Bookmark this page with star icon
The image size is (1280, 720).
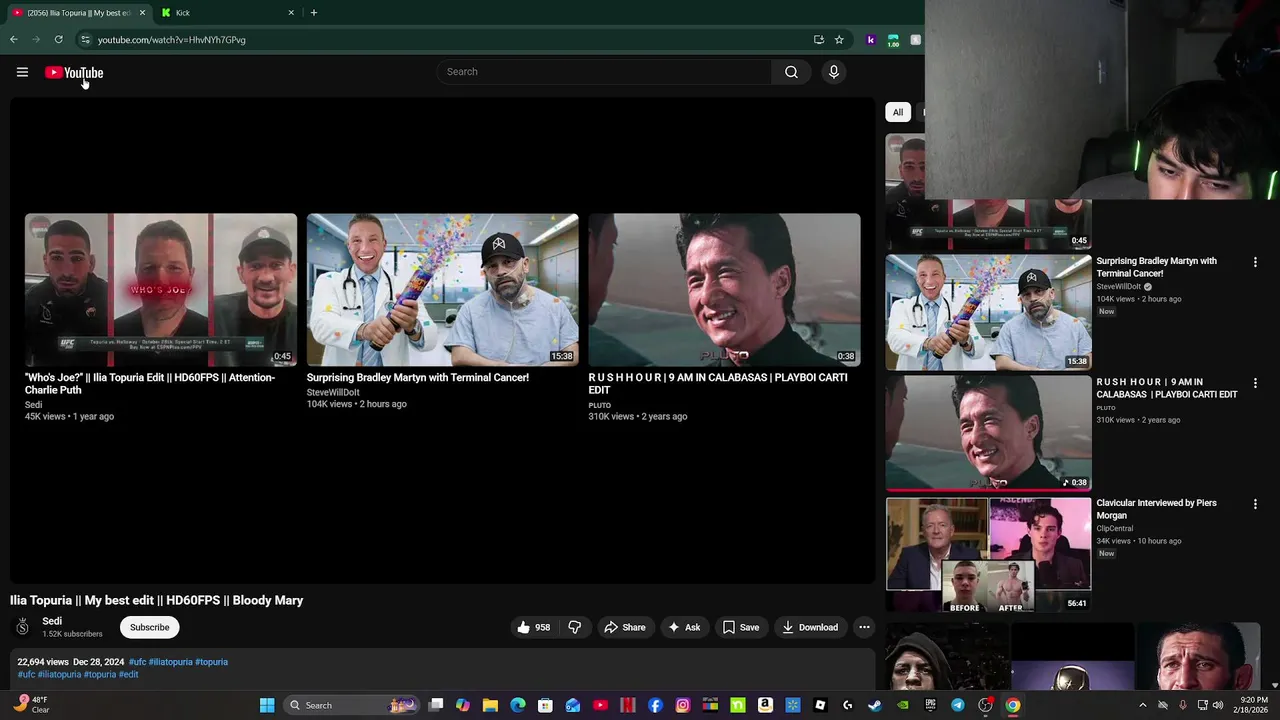click(x=839, y=40)
